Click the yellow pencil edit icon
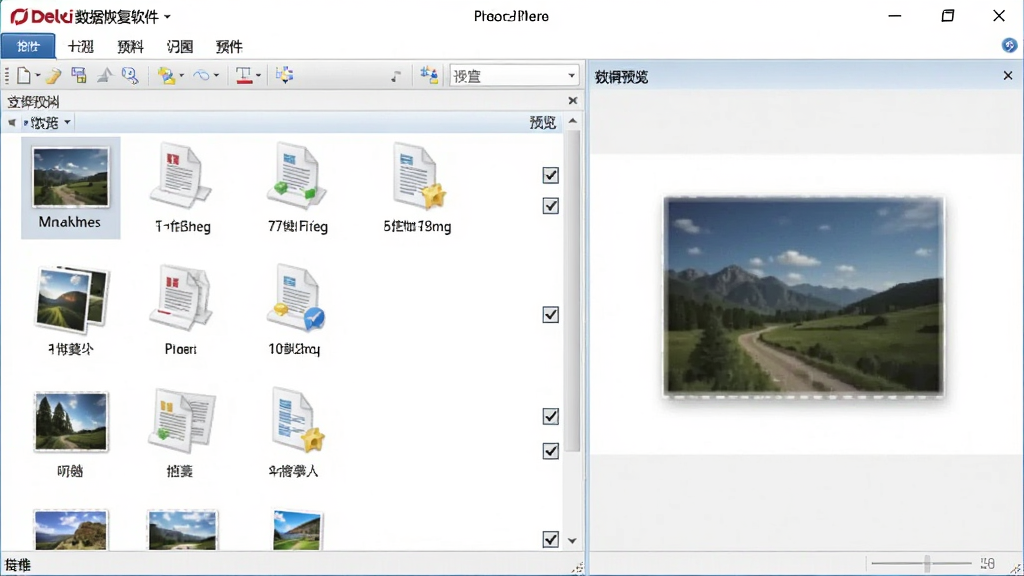 54,76
